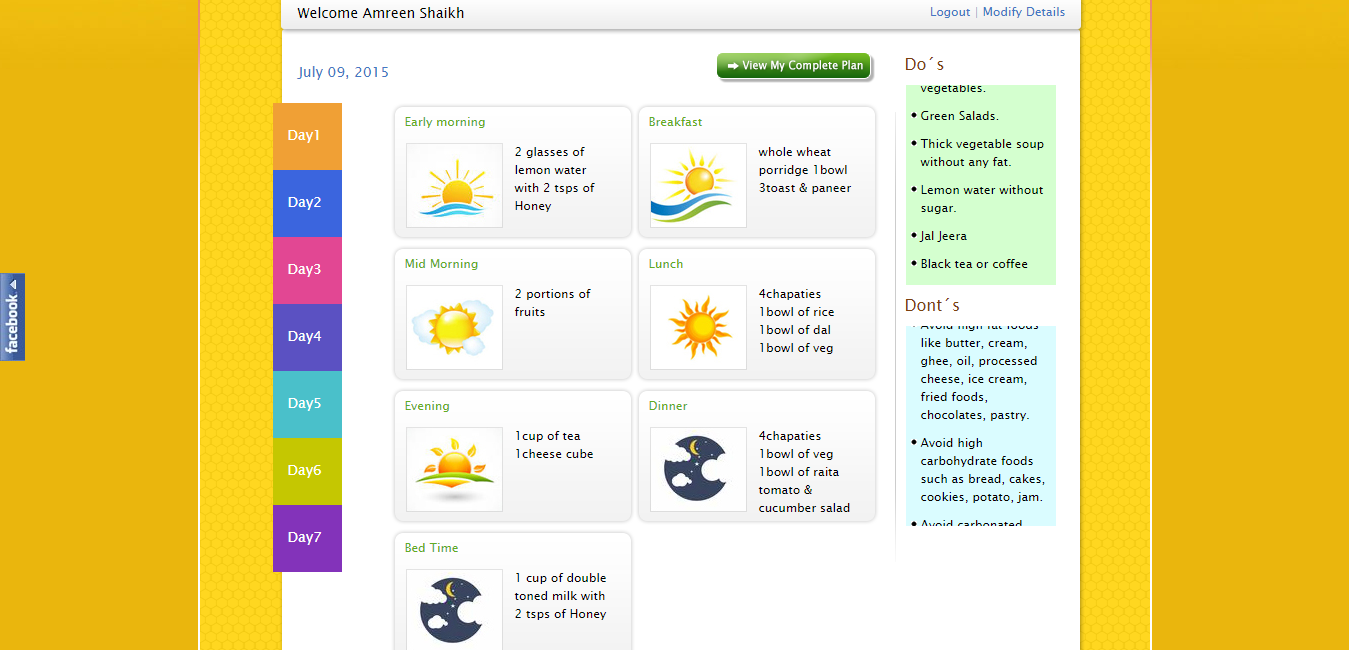Switch to the Day1 tab

(306, 136)
